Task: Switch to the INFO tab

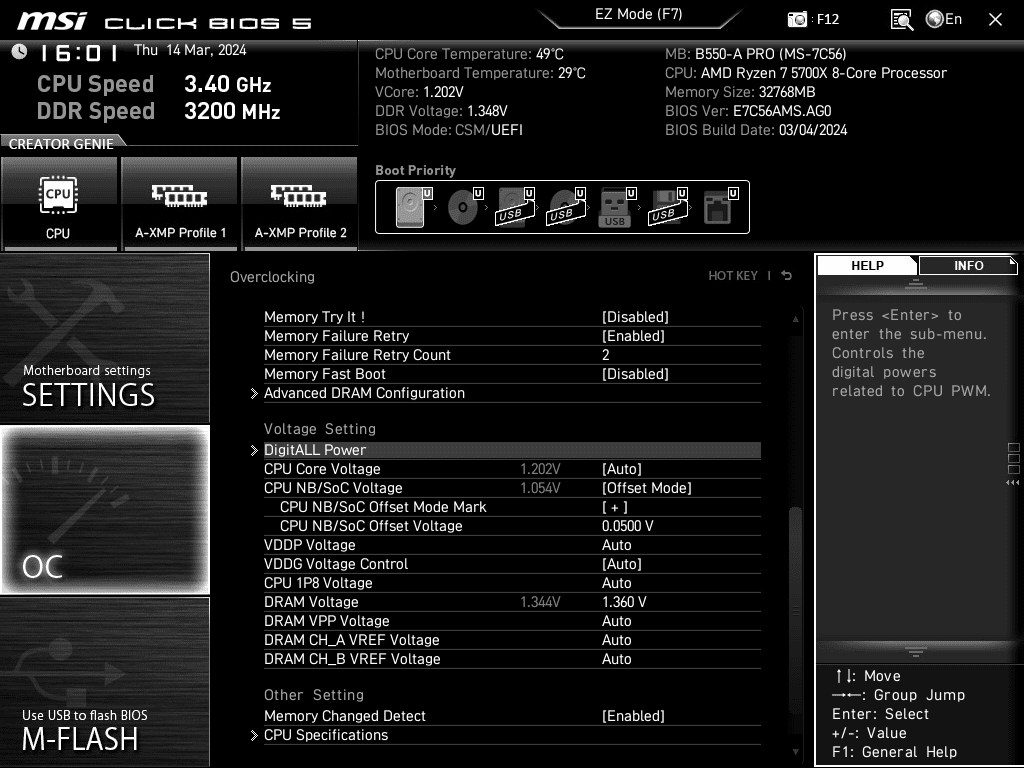Action: tap(968, 266)
